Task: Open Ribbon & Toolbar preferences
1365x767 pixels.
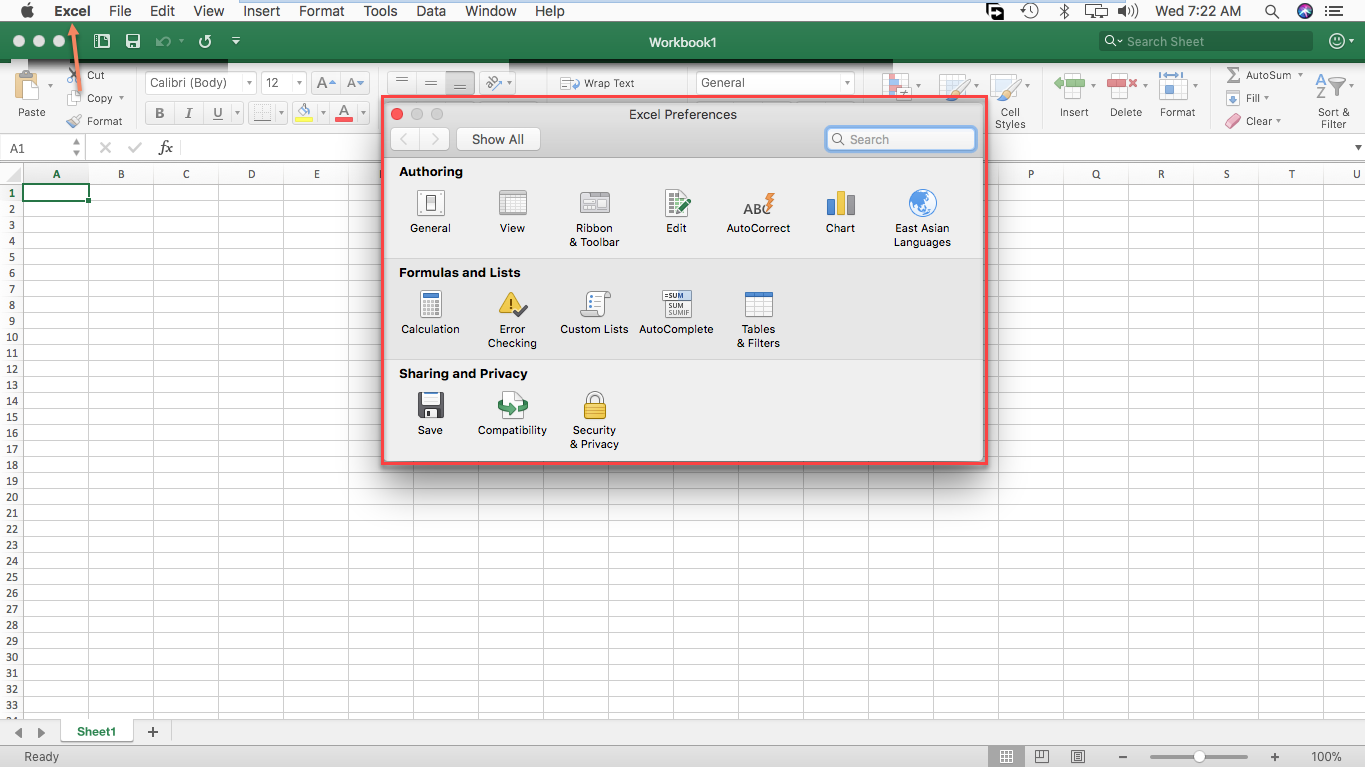Action: (594, 219)
